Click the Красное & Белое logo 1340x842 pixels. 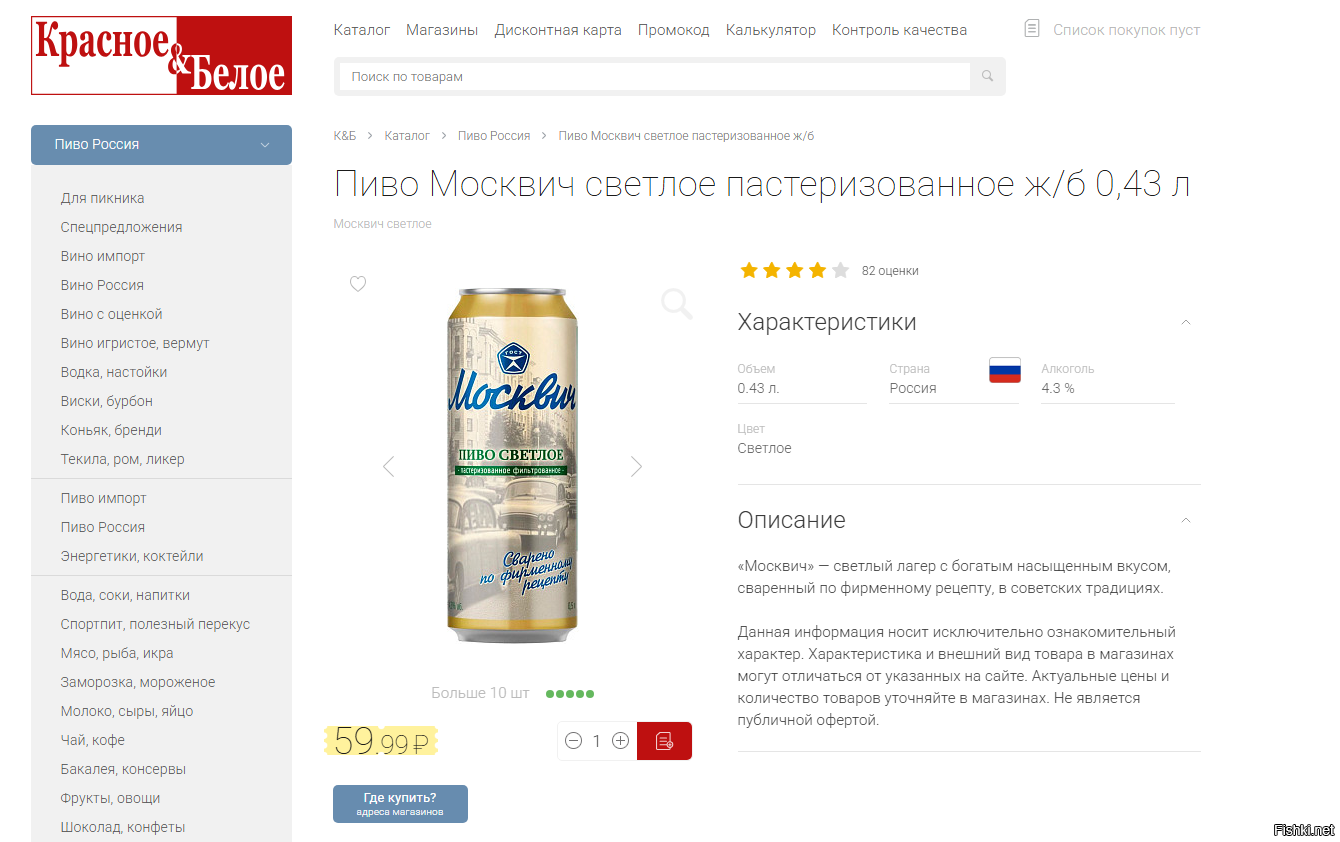[161, 55]
